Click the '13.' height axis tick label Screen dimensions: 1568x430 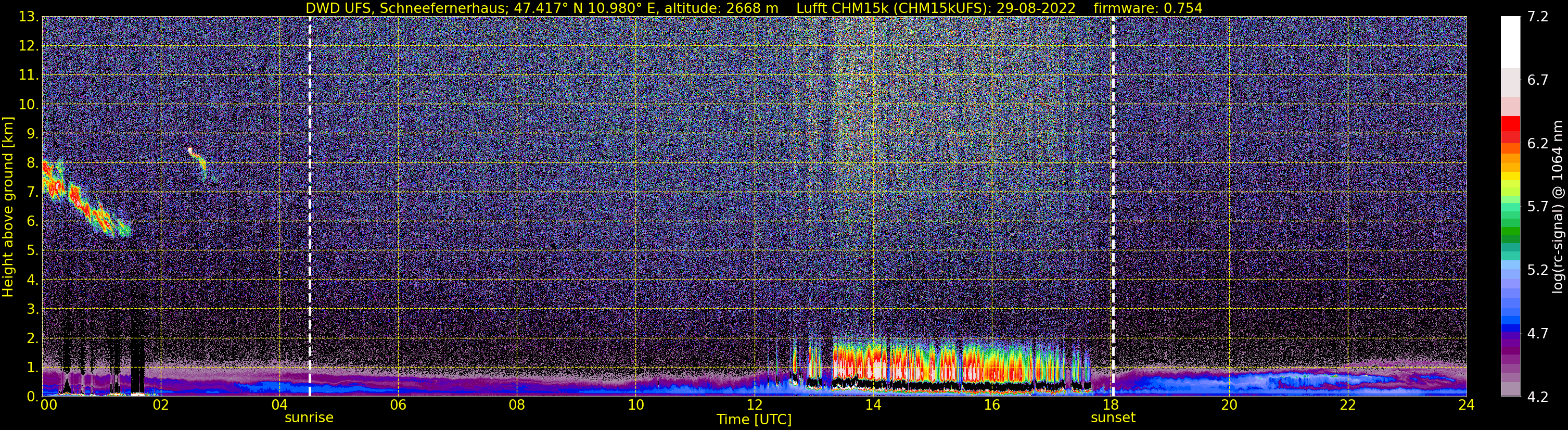coord(29,17)
